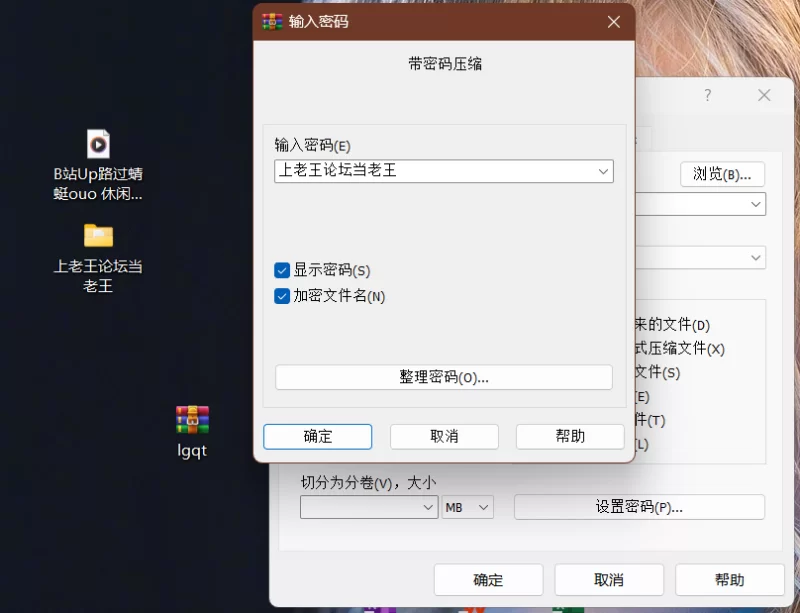800x613 pixels.
Task: Click the help question mark of rear dialog
Action: pyautogui.click(x=707, y=95)
